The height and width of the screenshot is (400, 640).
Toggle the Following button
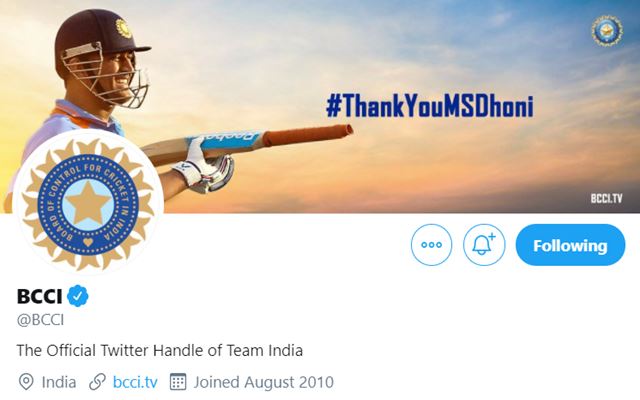(570, 245)
